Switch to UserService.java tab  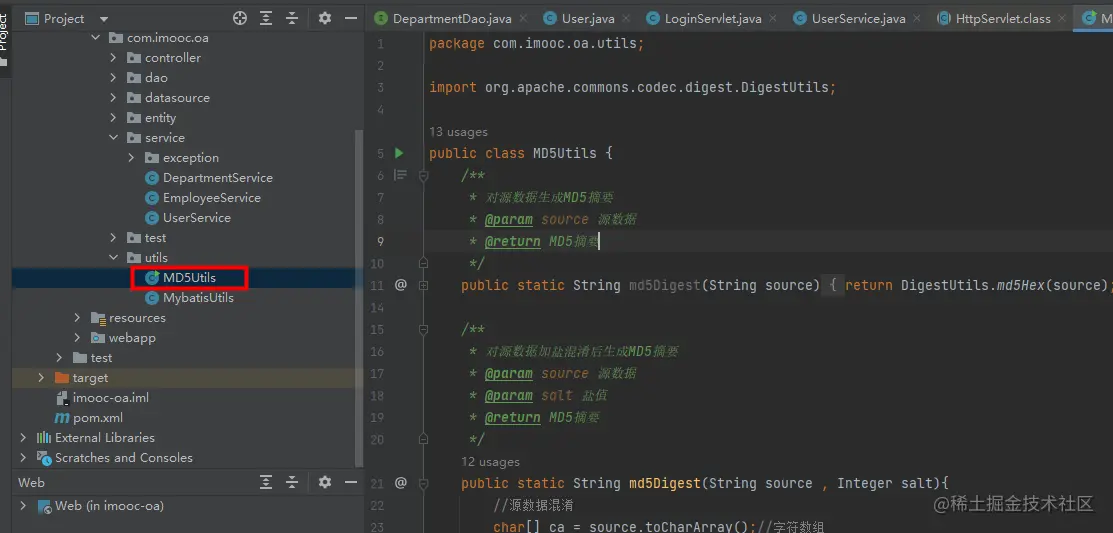(x=858, y=18)
